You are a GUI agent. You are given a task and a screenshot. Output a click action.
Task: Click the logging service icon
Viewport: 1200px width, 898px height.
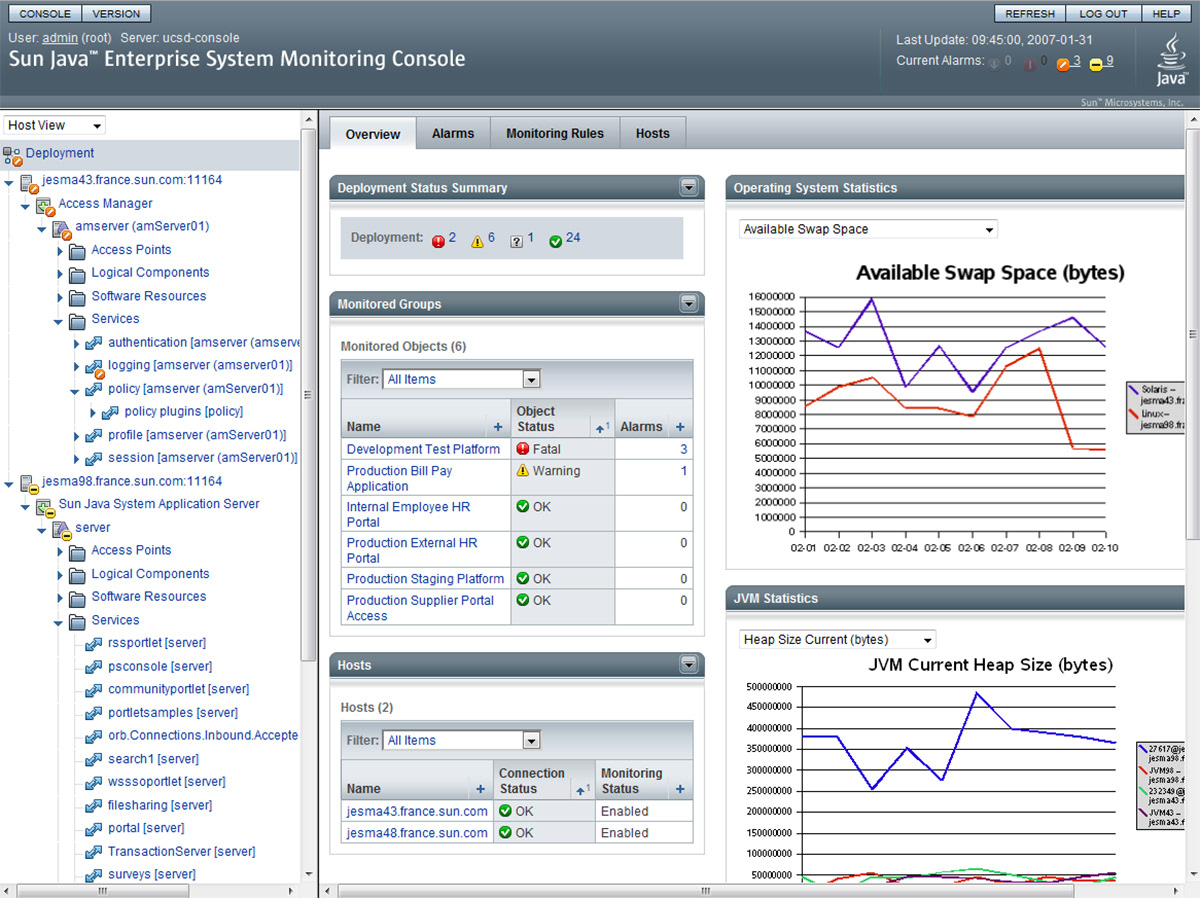coord(95,367)
